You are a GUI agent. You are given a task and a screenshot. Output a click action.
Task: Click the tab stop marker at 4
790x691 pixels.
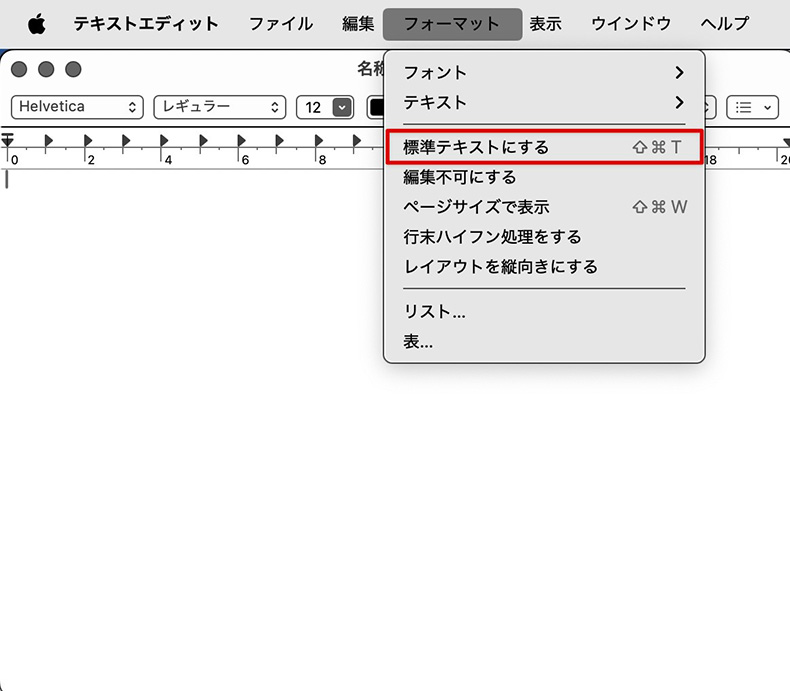tap(164, 141)
